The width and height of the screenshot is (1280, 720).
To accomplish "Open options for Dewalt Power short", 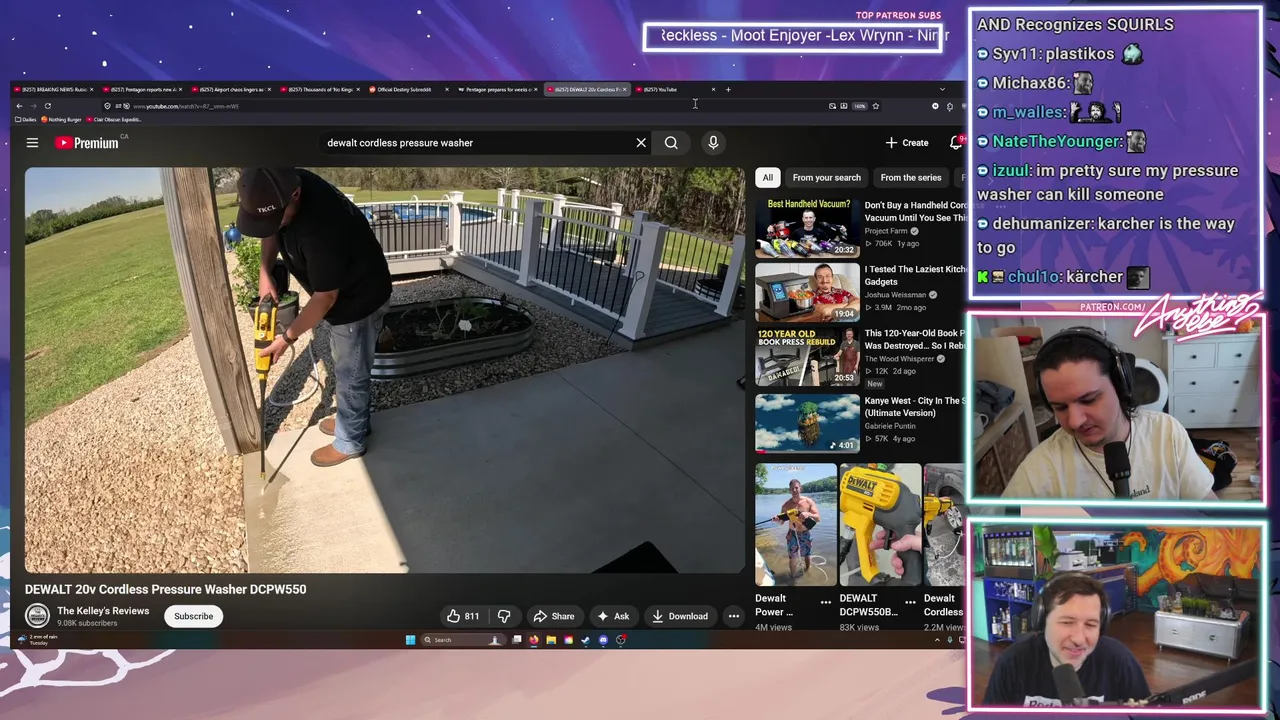I will [826, 602].
